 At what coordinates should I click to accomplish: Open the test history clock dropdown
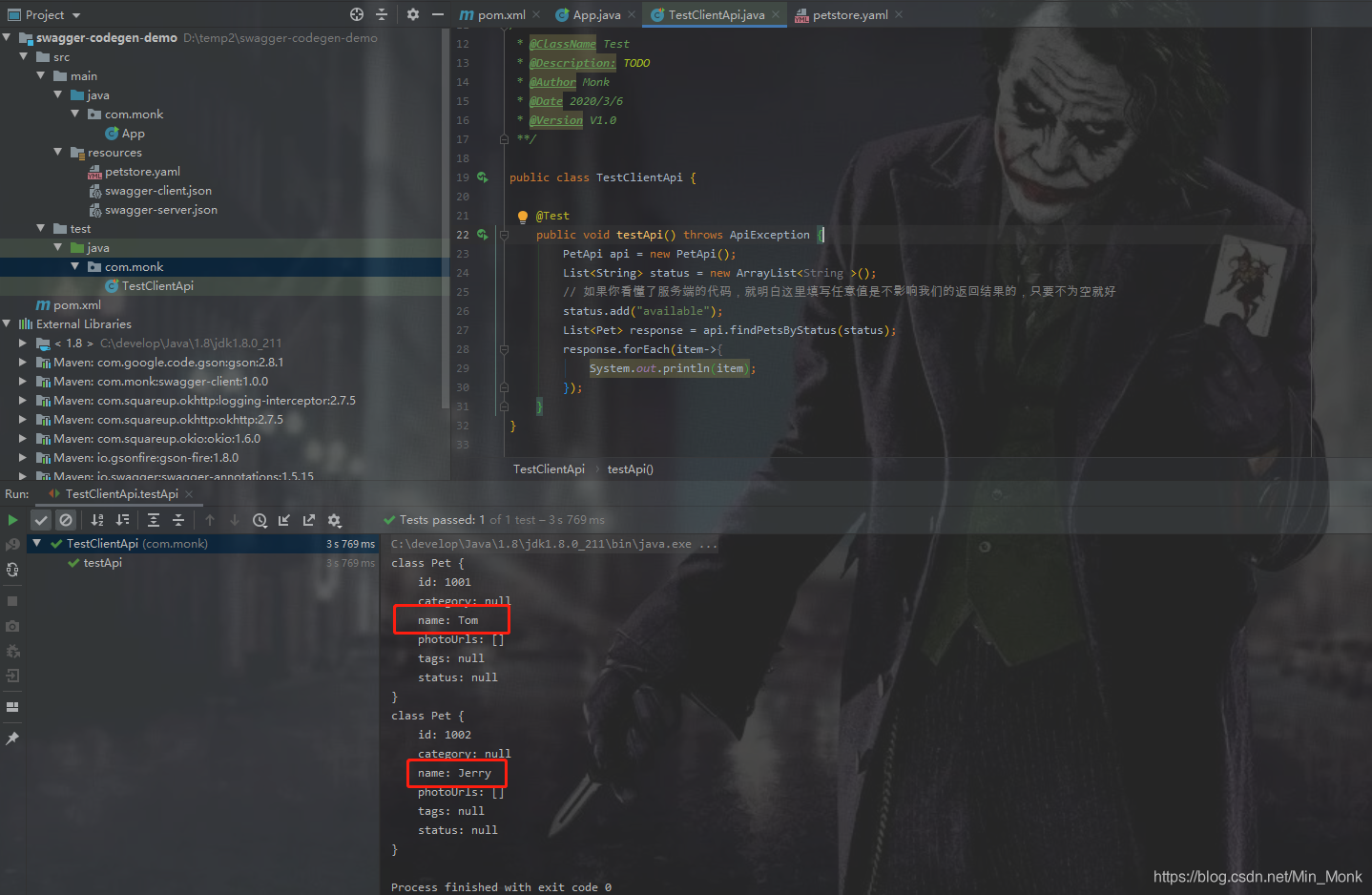260,520
